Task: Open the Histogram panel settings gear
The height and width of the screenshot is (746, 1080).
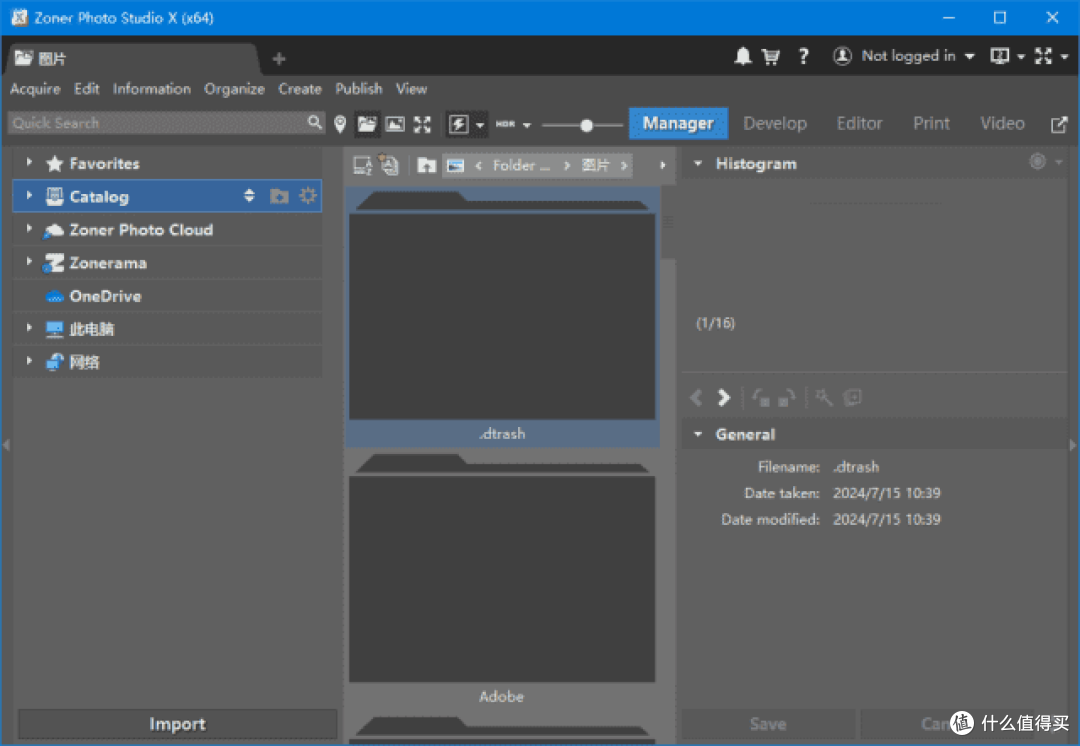Action: click(x=1037, y=162)
